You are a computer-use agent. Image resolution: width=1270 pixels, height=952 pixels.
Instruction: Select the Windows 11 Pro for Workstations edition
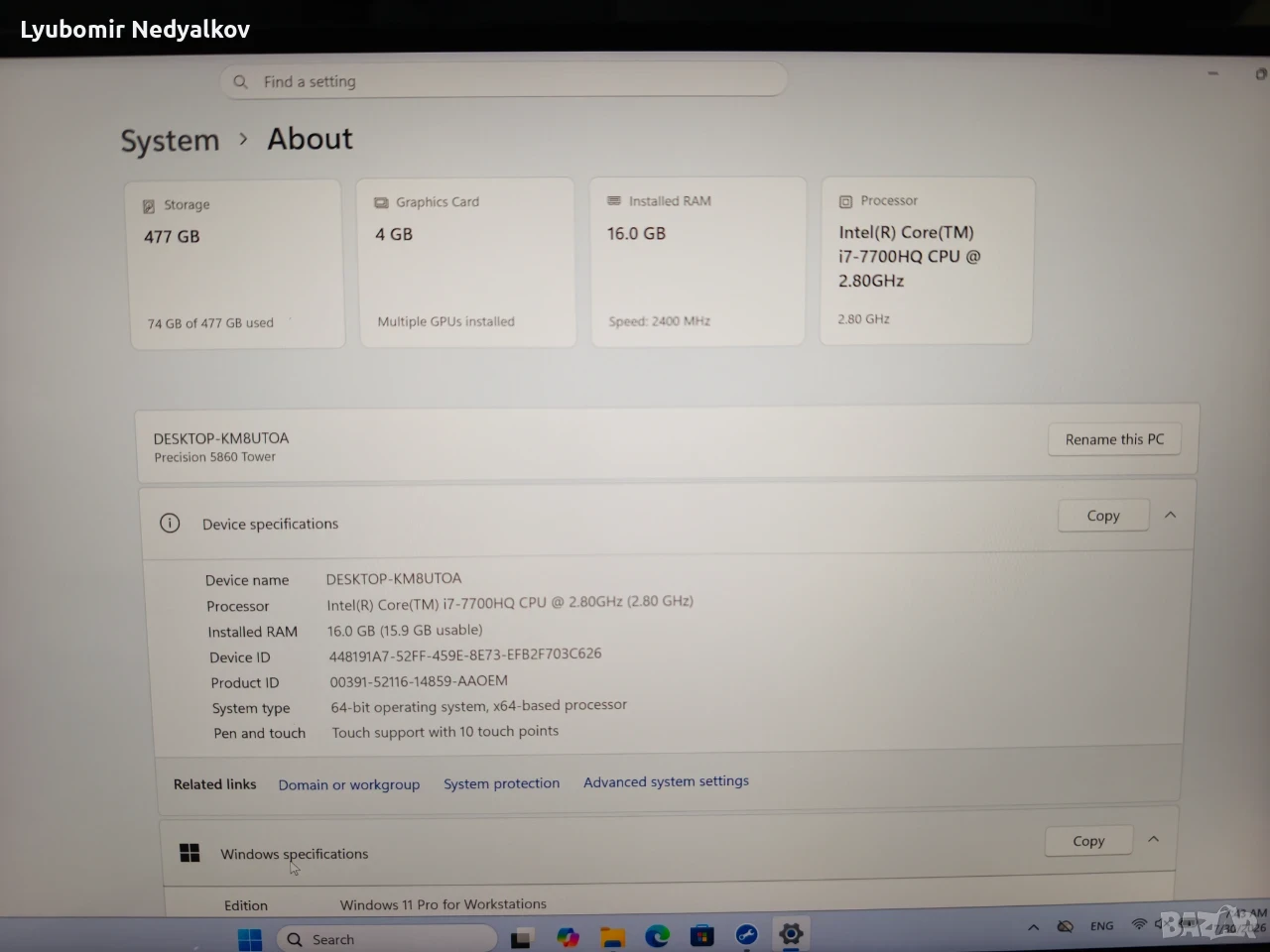[x=444, y=904]
